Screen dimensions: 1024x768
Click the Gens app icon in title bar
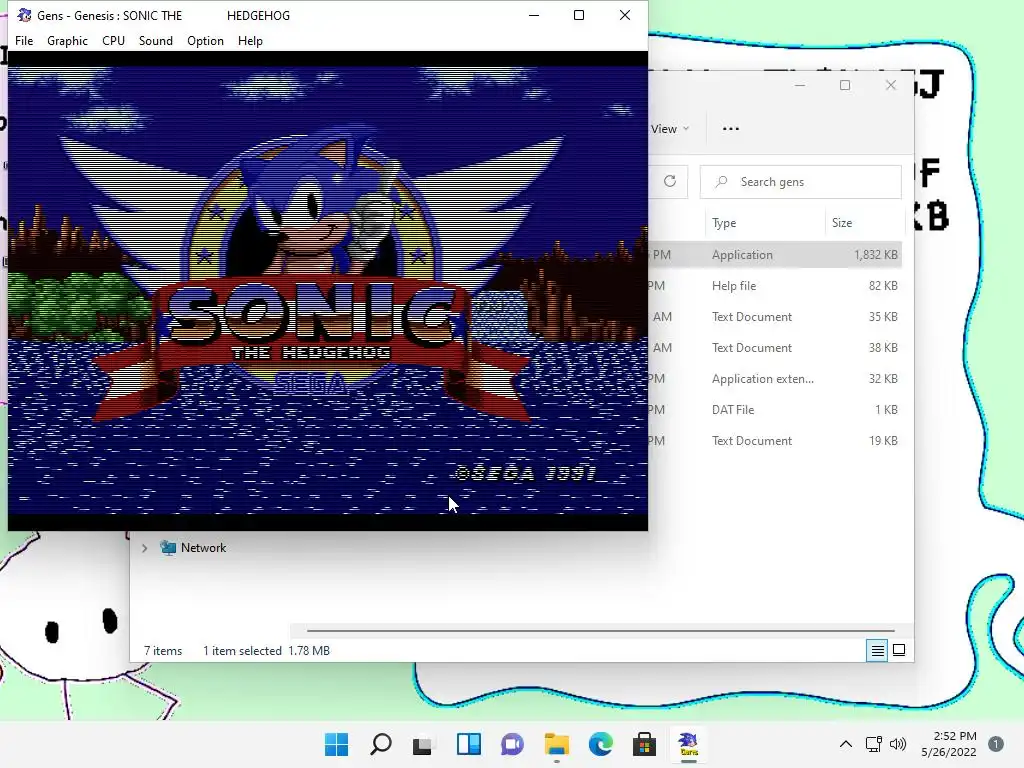(24, 15)
